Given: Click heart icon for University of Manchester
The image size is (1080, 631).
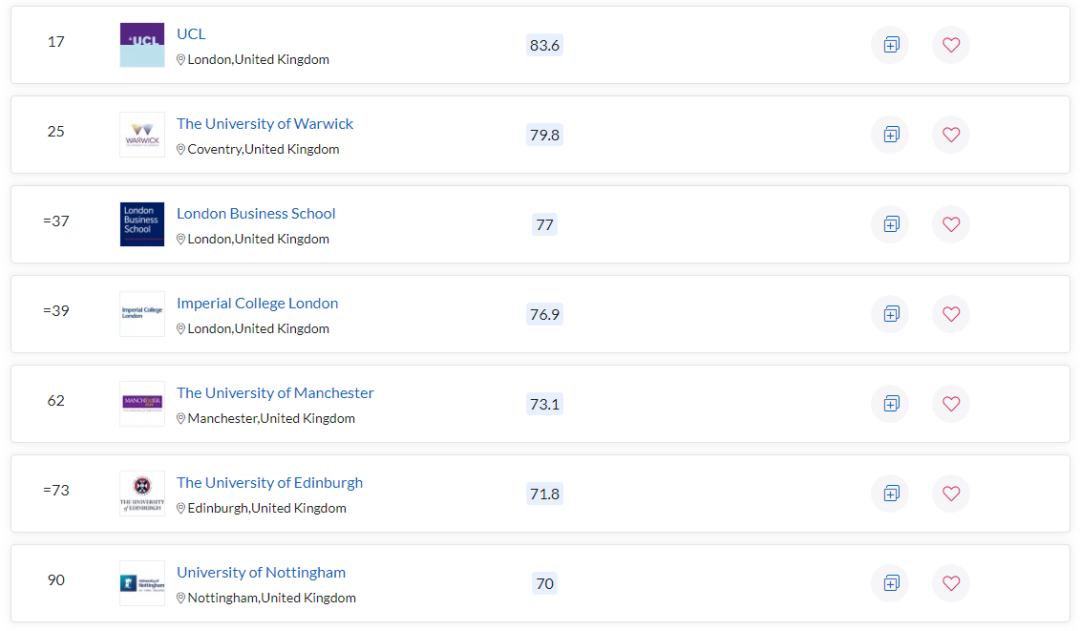Looking at the screenshot, I should 951,403.
